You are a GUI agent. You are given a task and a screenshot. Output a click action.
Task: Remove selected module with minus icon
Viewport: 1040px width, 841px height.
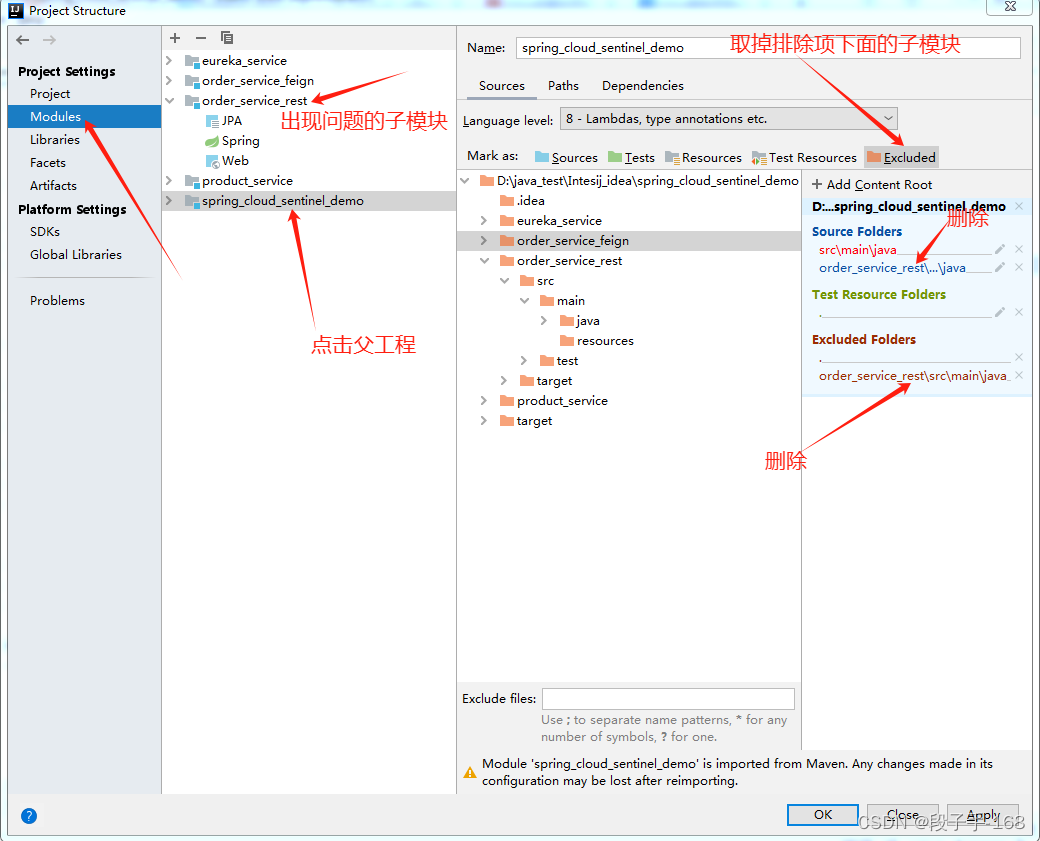pos(201,38)
